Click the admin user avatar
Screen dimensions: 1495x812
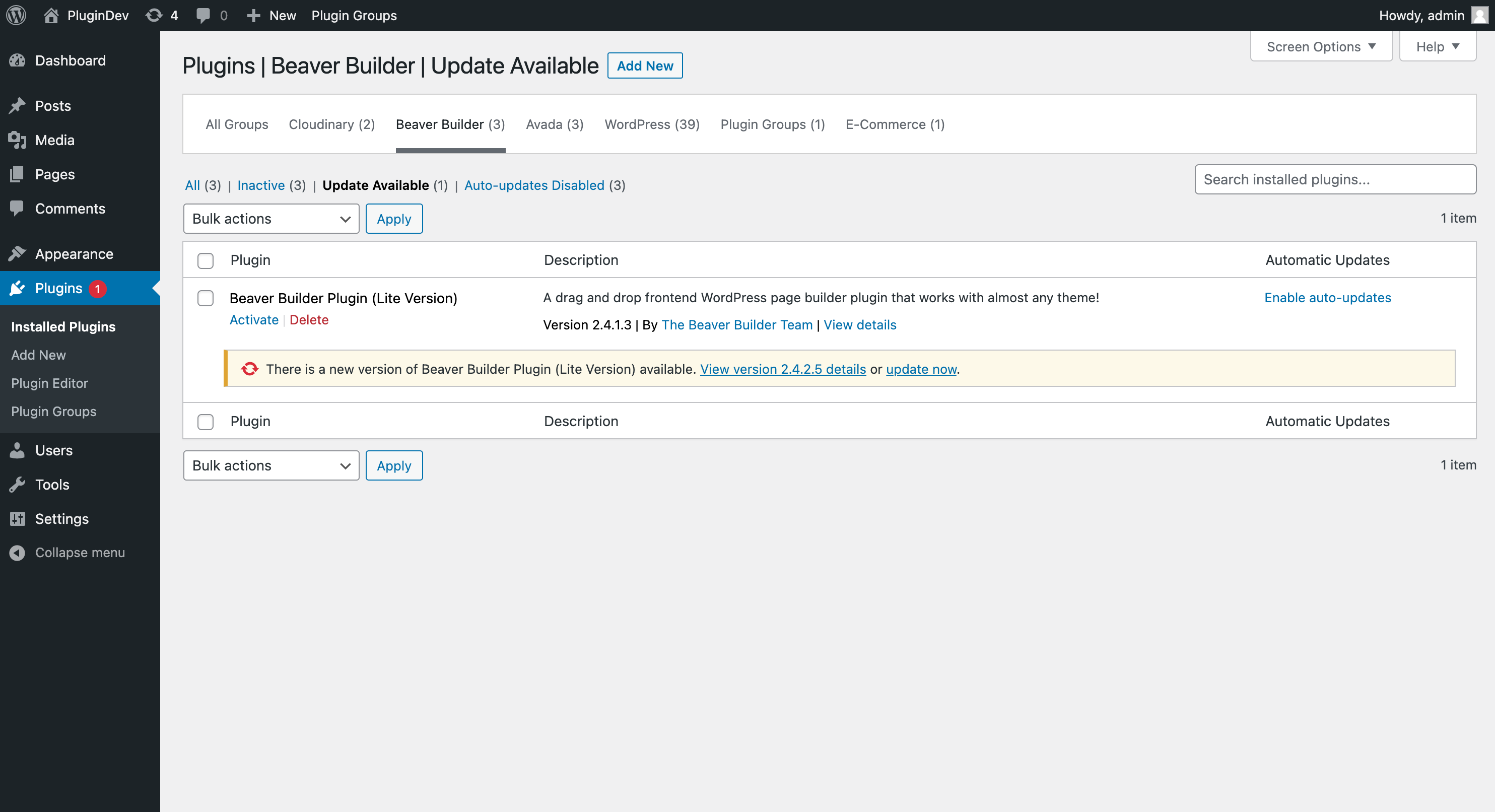[x=1479, y=16]
